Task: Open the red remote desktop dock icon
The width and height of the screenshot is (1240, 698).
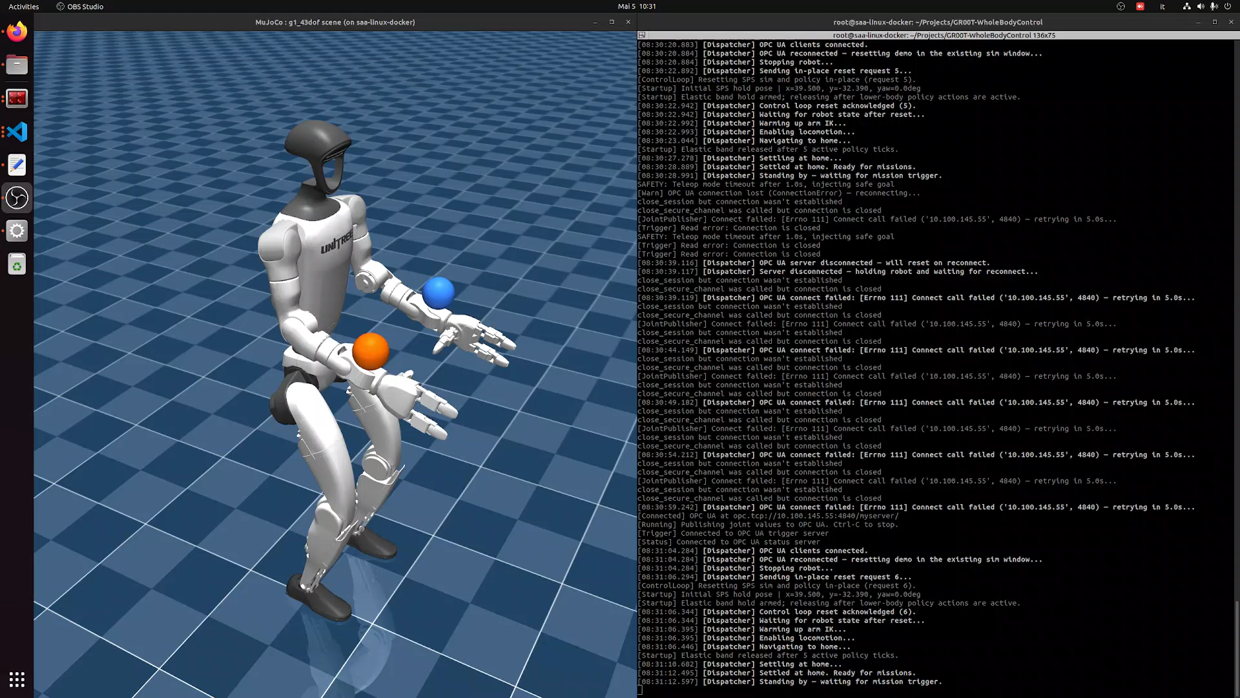Action: (17, 98)
